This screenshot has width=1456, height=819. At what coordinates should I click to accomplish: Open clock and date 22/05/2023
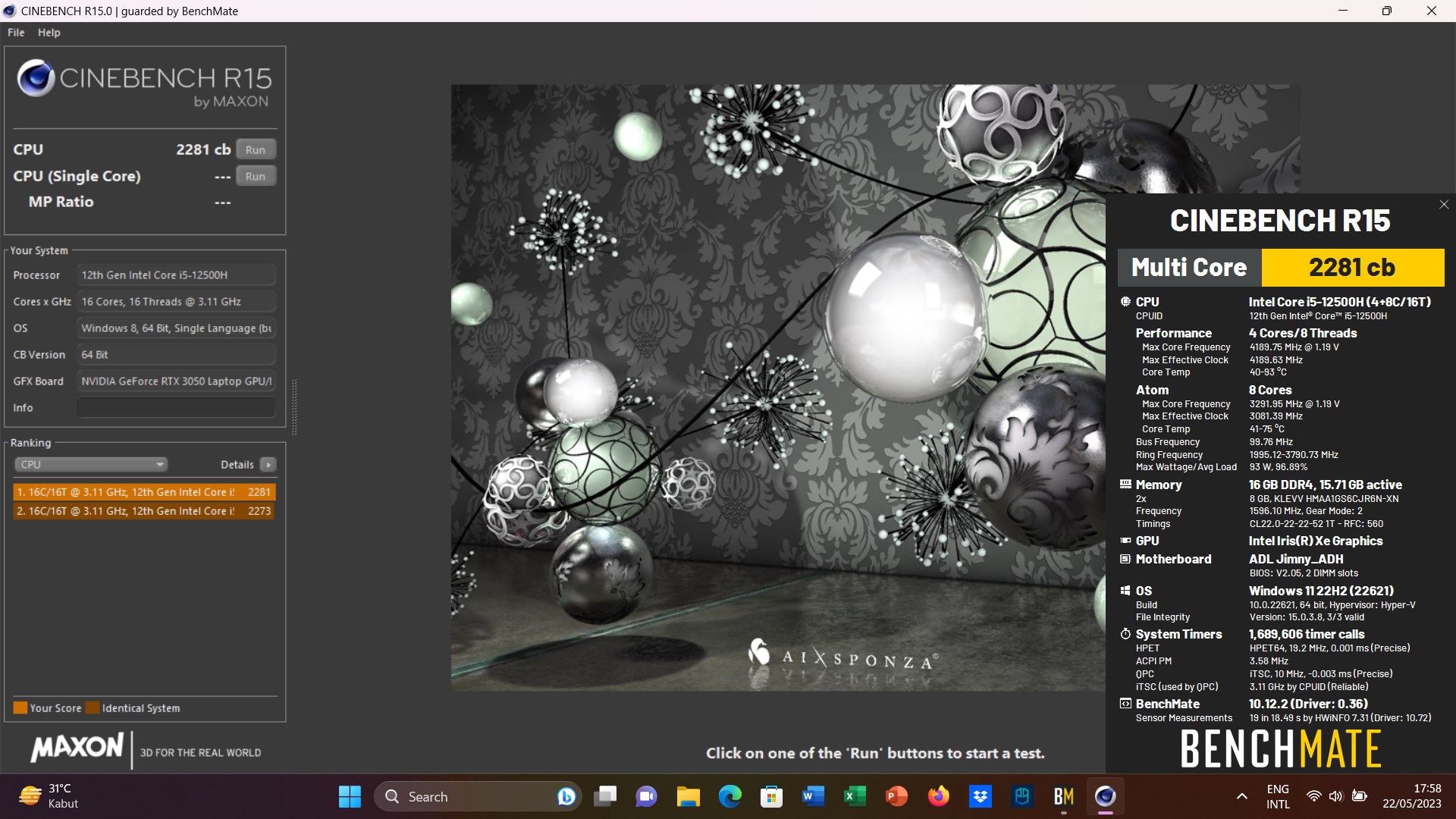point(1411,796)
